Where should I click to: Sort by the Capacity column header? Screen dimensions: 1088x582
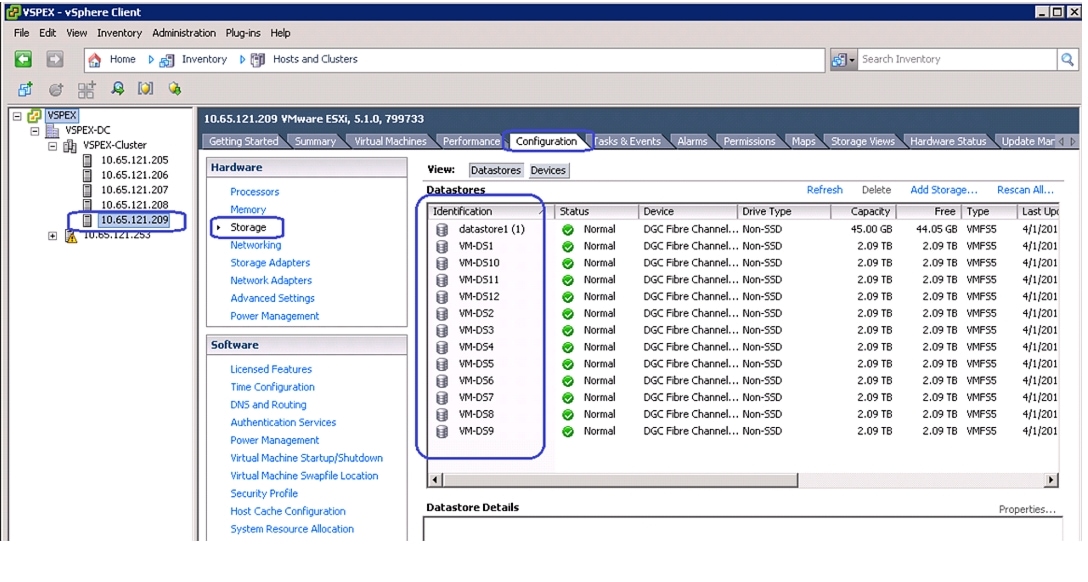pos(863,211)
